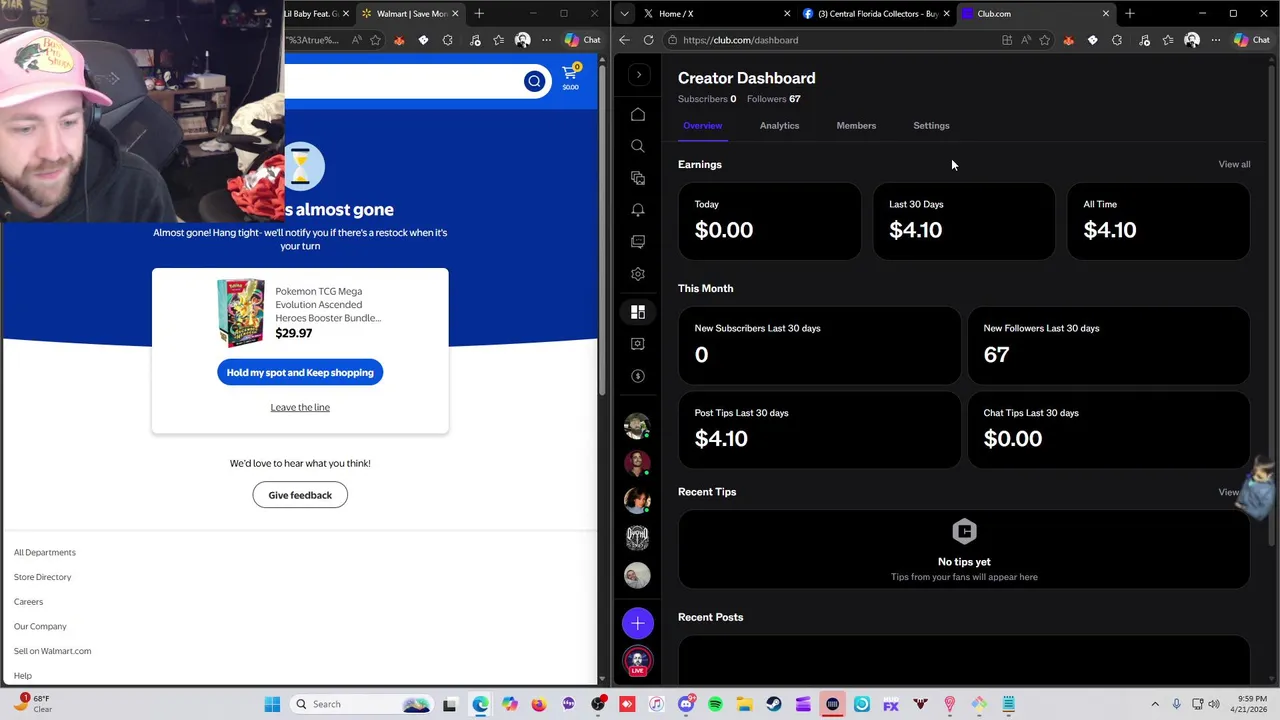This screenshot has height=720, width=1280.
Task: Open the tab list dropdown in right browser
Action: [x=624, y=14]
